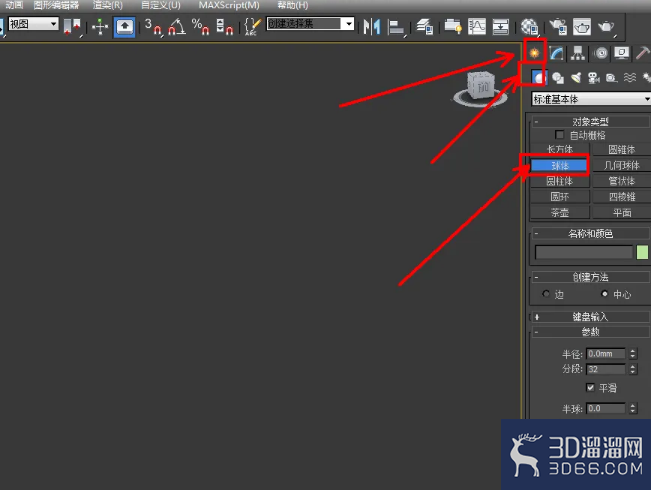Select the 边 creation method radio

point(546,294)
